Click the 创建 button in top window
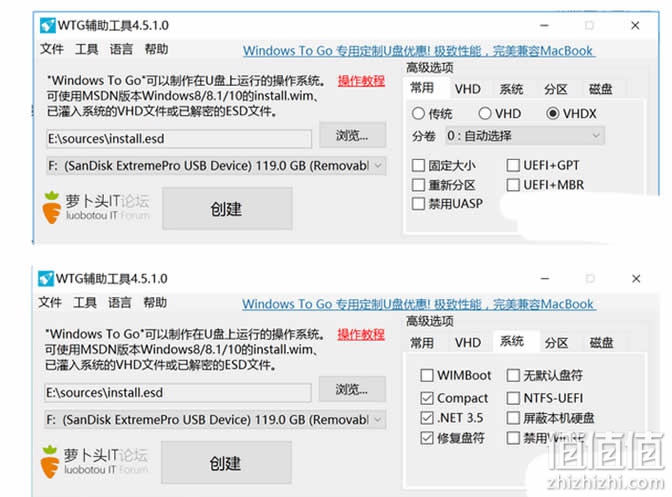The height and width of the screenshot is (497, 672). [227, 209]
